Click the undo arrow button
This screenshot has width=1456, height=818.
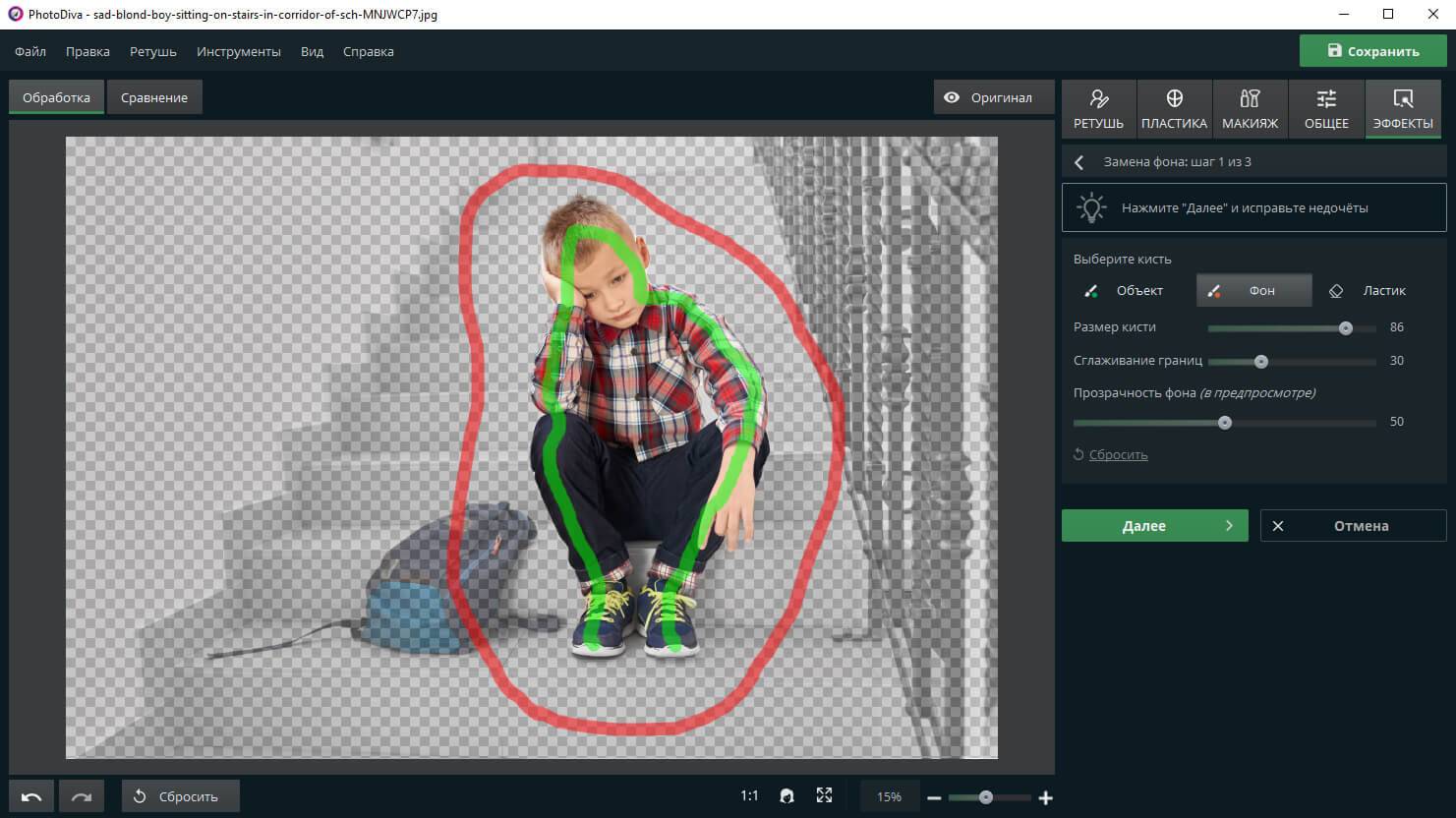(31, 796)
